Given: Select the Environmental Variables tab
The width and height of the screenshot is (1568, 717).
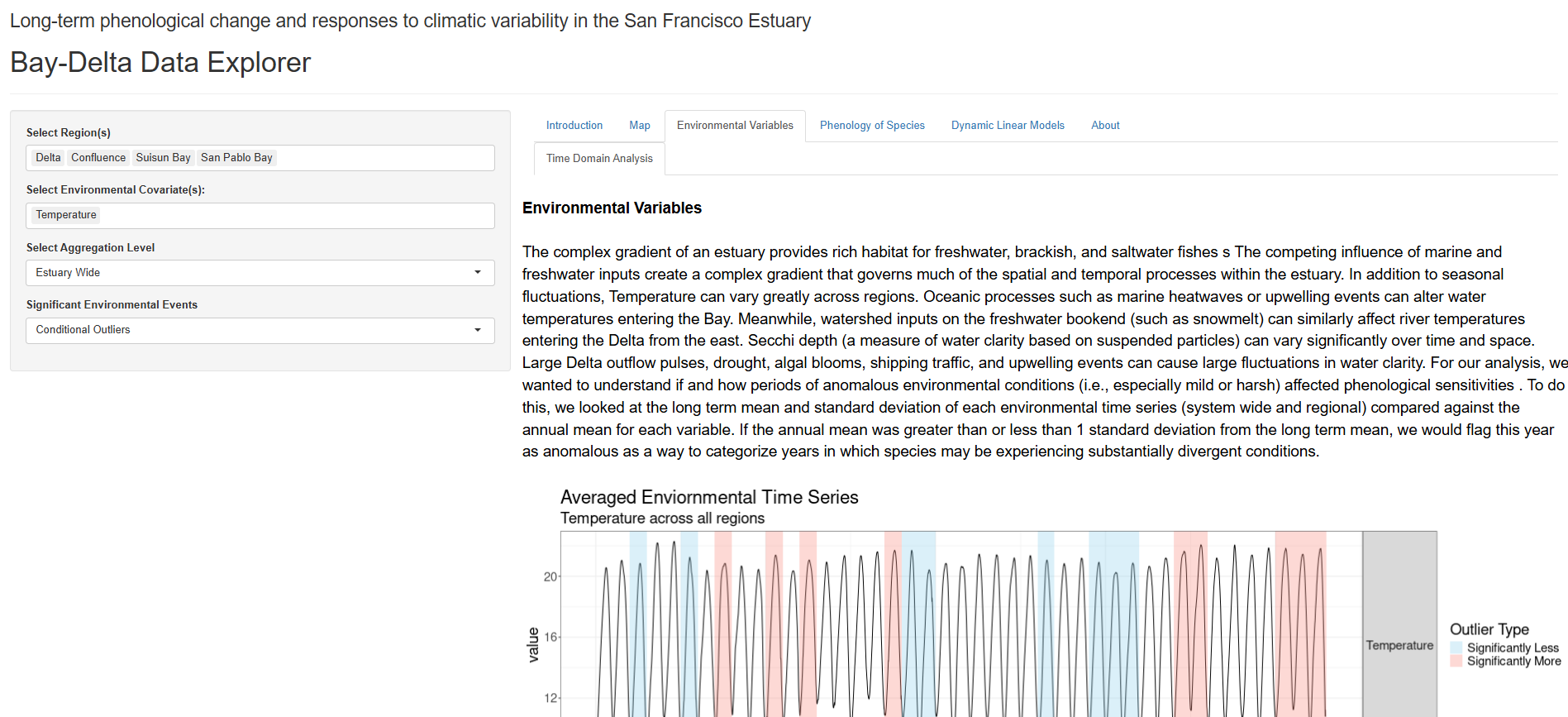Looking at the screenshot, I should tap(734, 126).
